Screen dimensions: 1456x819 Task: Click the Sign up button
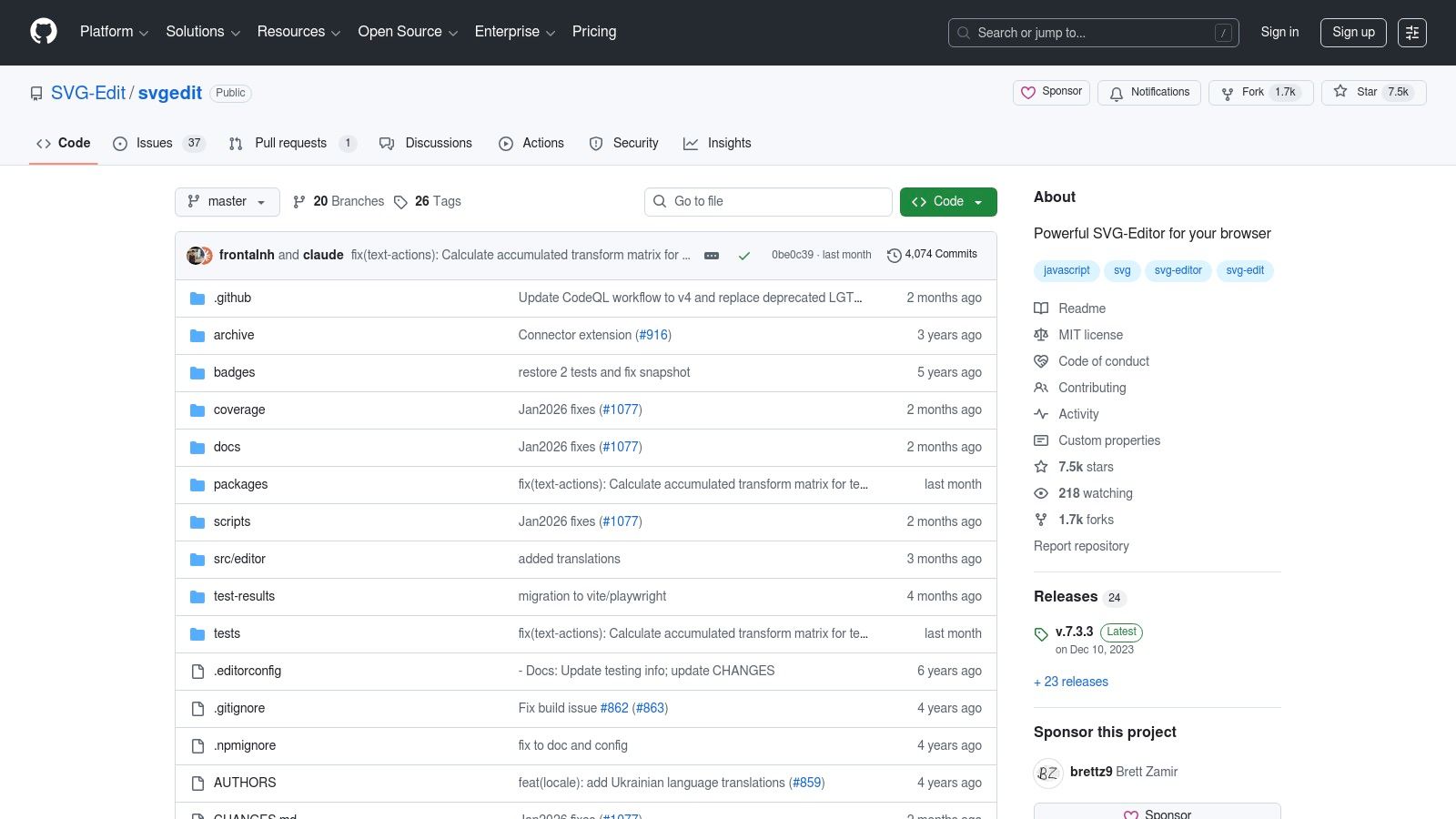(x=1353, y=33)
